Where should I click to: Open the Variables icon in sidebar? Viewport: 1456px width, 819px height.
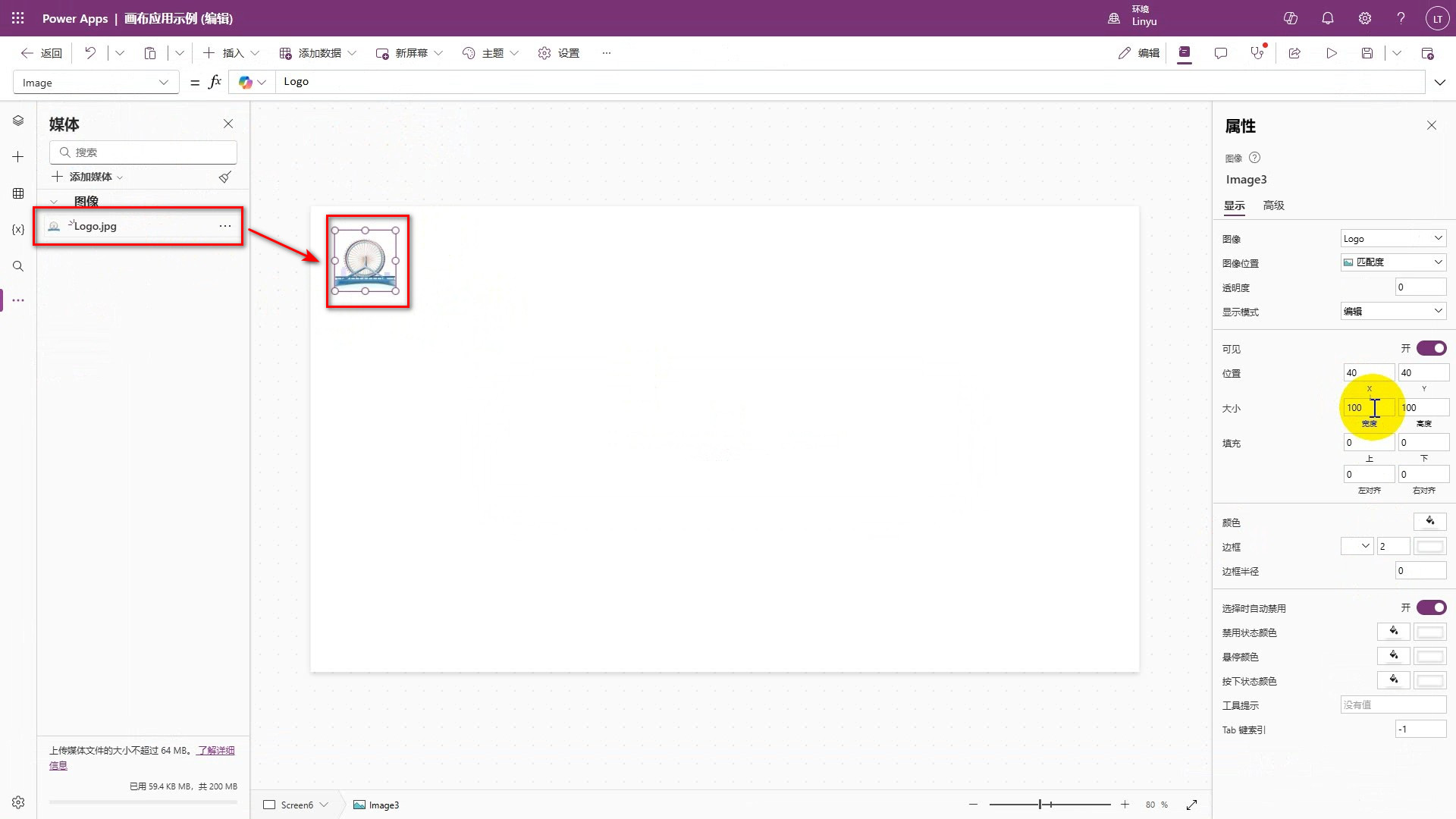(x=18, y=229)
